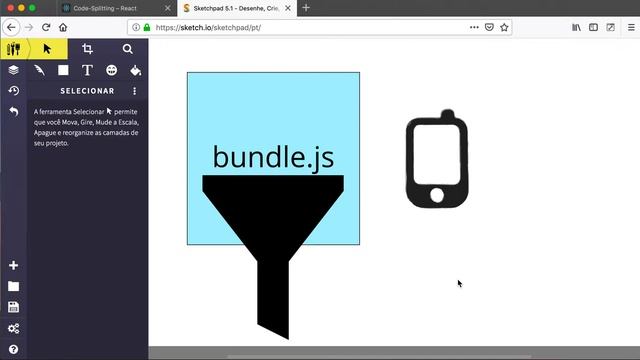Select the mobile phone drawing
Viewport: 640px width, 360px height.
tap(437, 159)
